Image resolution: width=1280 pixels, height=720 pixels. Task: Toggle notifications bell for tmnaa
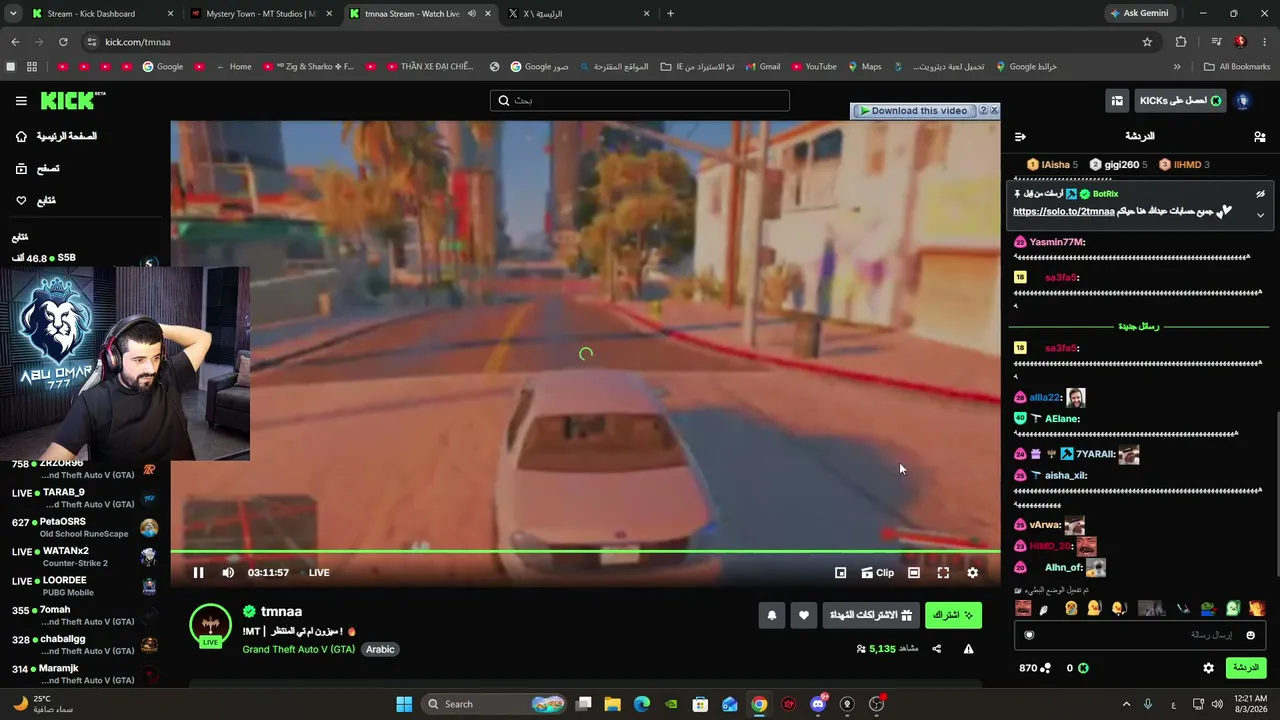tap(772, 616)
